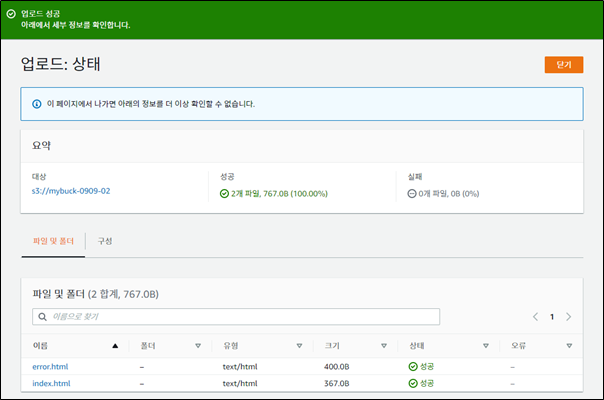Screen dimensions: 604x400
Task: Click the 요약 section header
Action: [41, 145]
